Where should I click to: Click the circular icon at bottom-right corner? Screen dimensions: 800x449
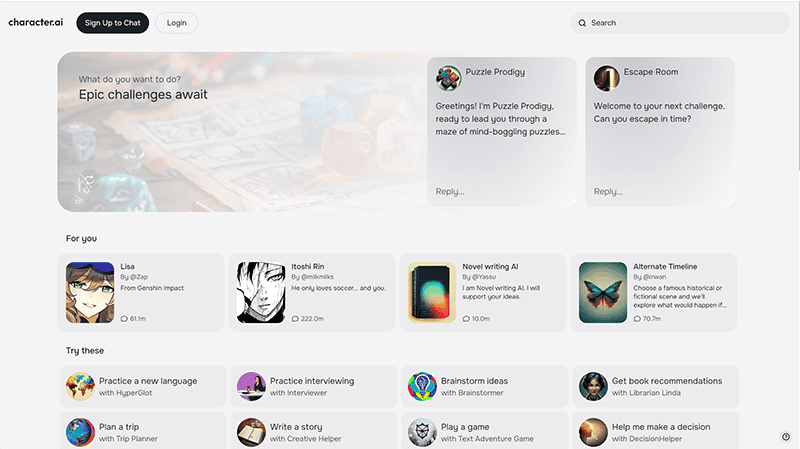coord(786,437)
